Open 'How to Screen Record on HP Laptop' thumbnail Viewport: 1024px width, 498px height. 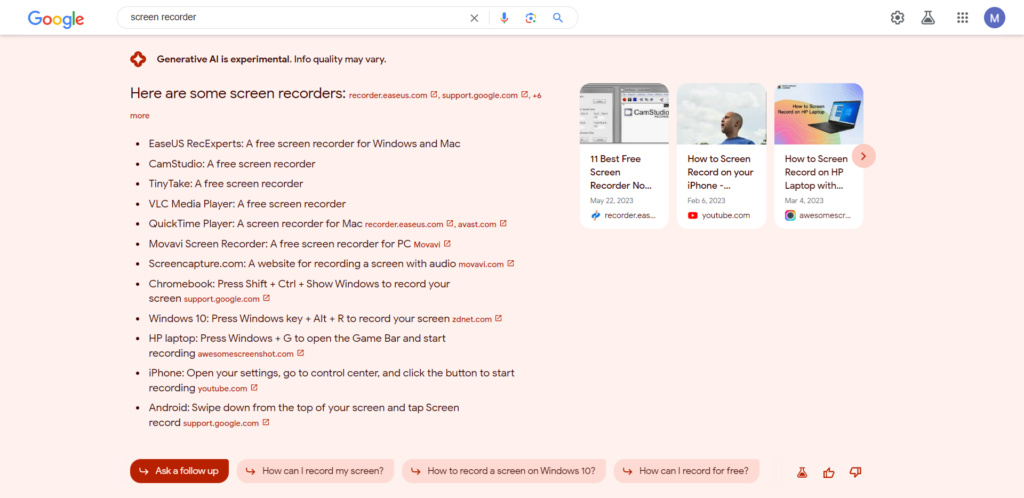819,114
